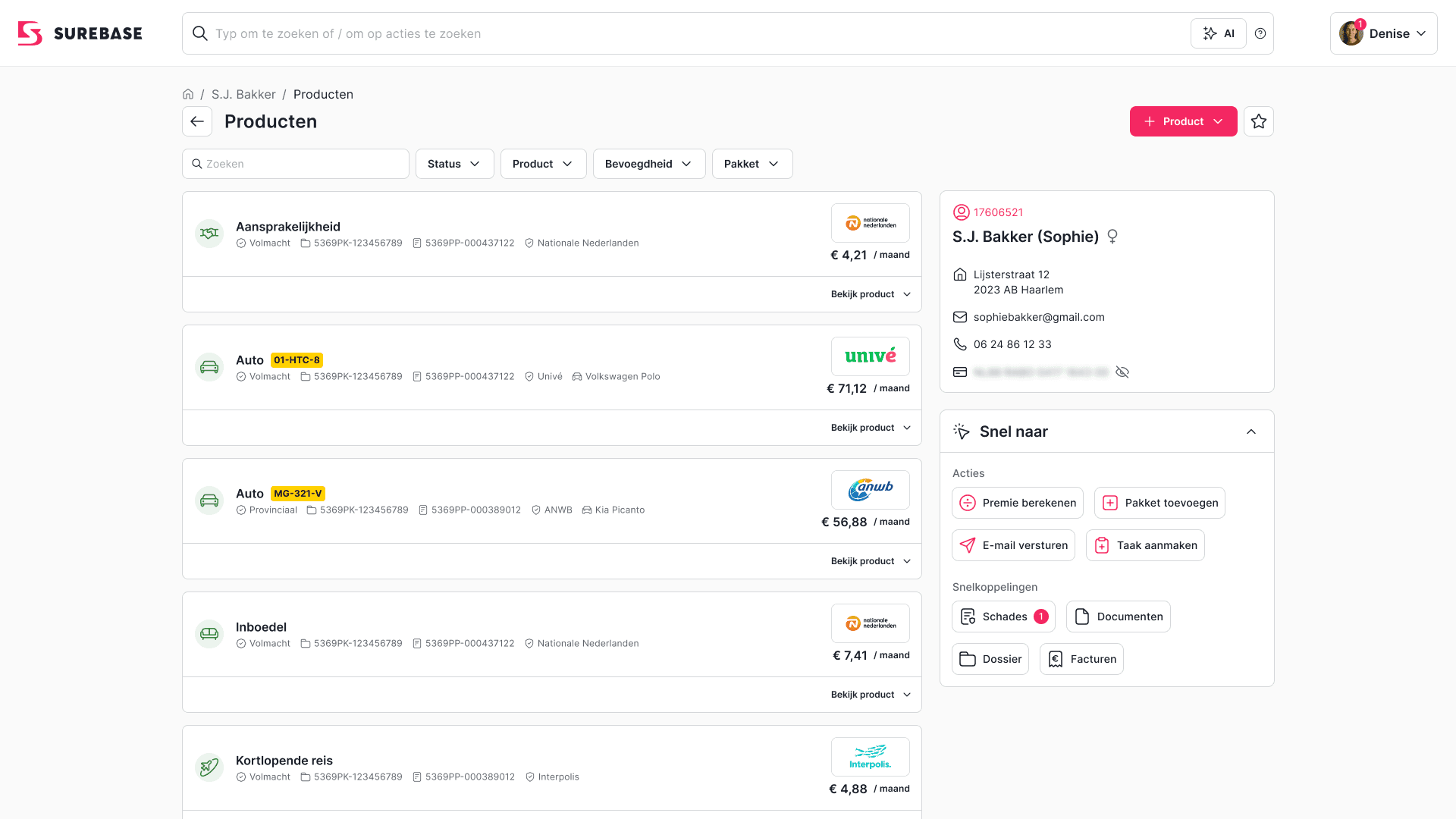Open the AI assistant button

1219,33
